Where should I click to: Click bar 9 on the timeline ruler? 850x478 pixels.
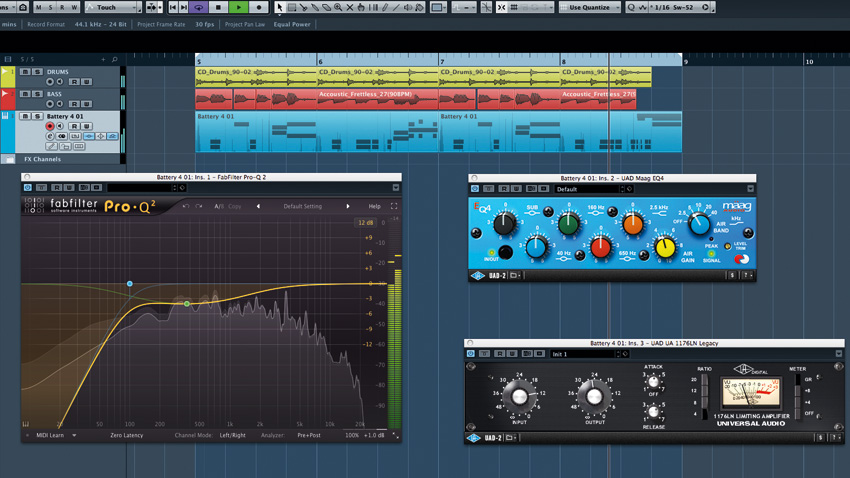tap(686, 62)
